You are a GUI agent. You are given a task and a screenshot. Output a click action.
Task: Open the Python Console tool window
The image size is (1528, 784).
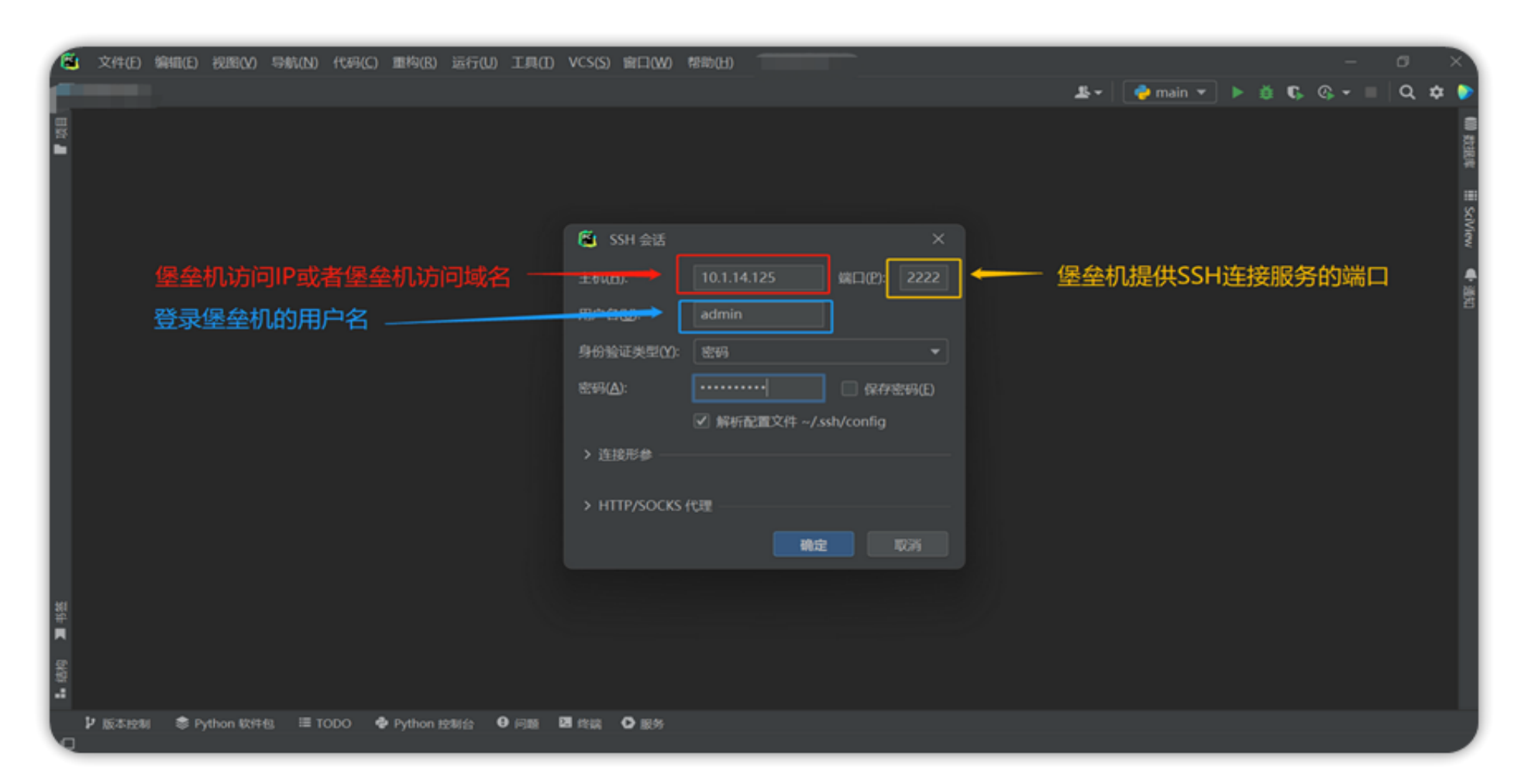click(425, 723)
